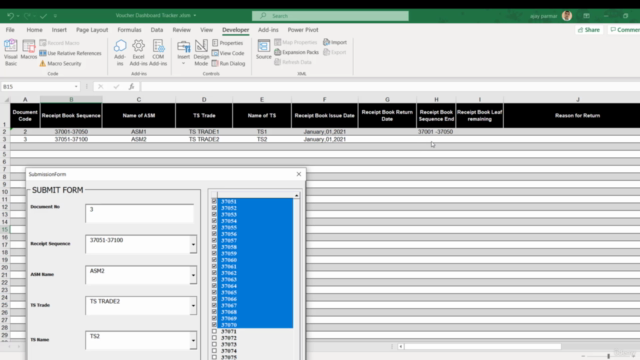Open the Name Box dropdown
The image size is (640, 360).
(x=76, y=87)
